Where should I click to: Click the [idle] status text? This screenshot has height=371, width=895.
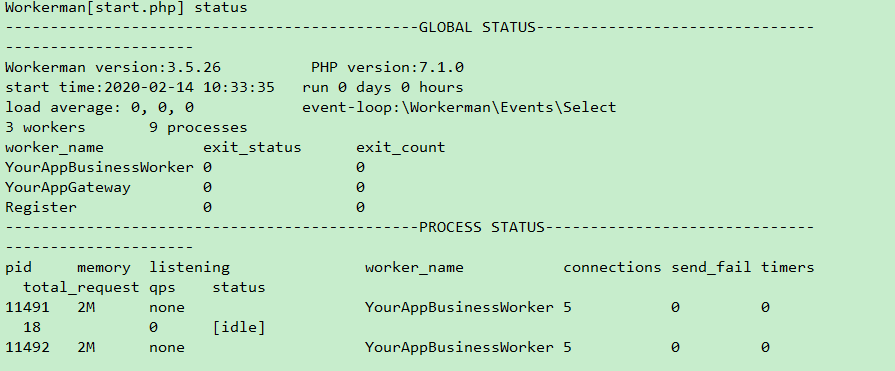[239, 328]
